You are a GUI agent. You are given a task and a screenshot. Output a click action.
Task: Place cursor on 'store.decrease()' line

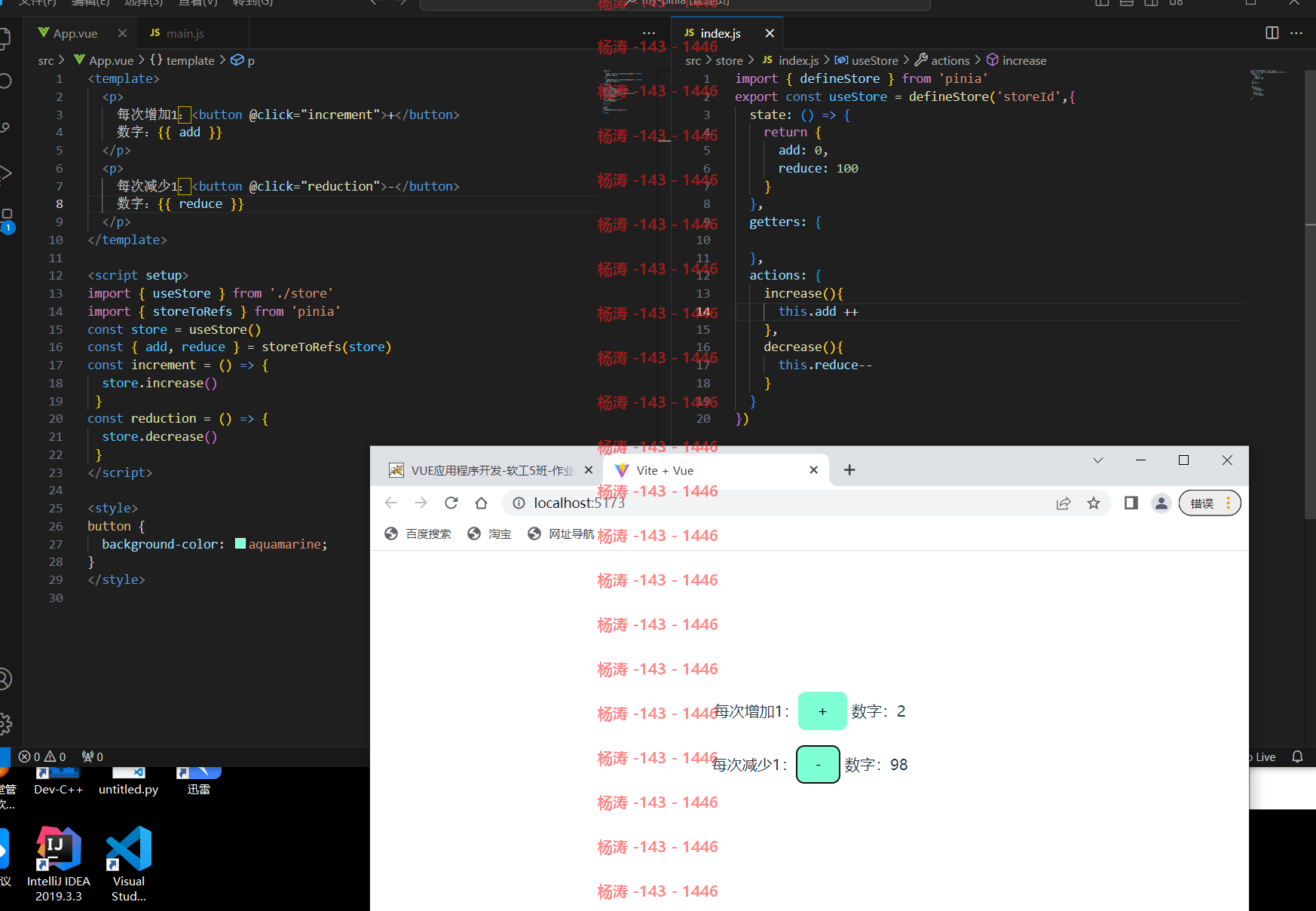click(160, 436)
